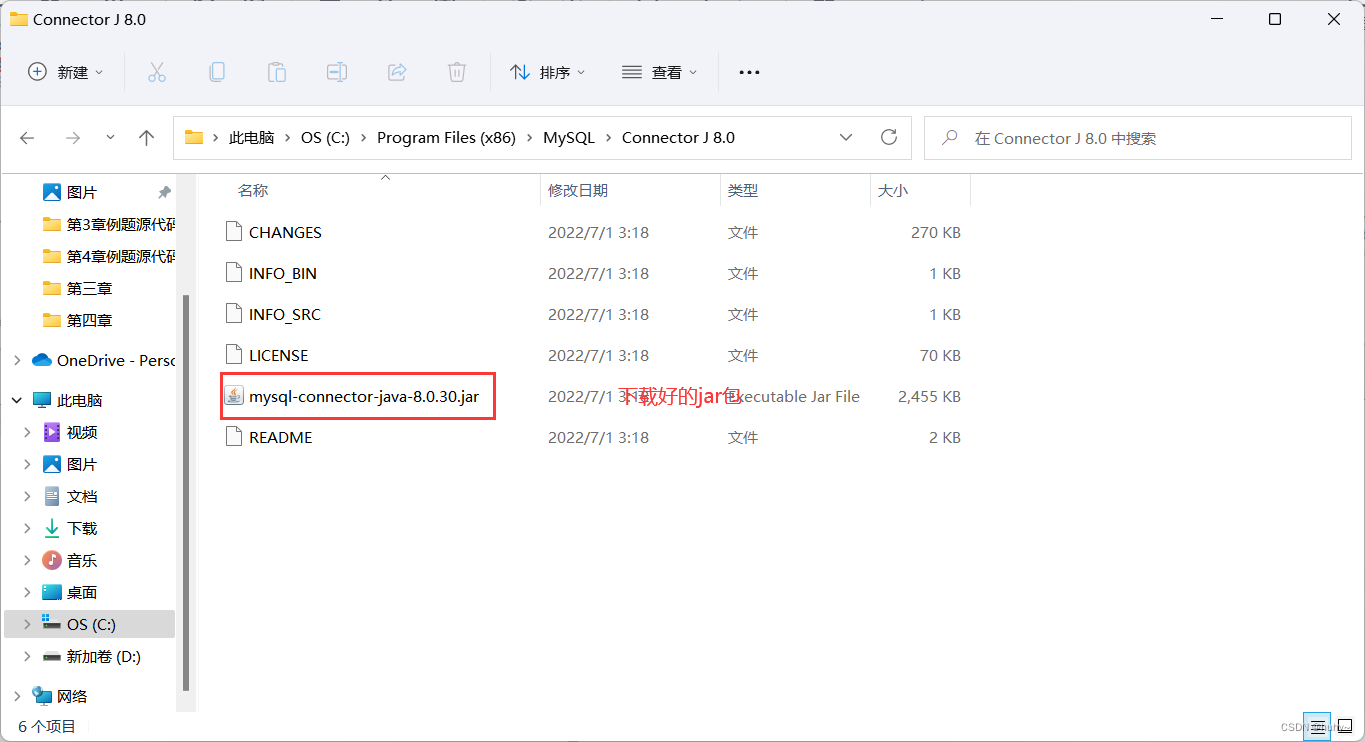The image size is (1365, 742).
Task: Open the three-dot more options menu
Action: point(749,72)
